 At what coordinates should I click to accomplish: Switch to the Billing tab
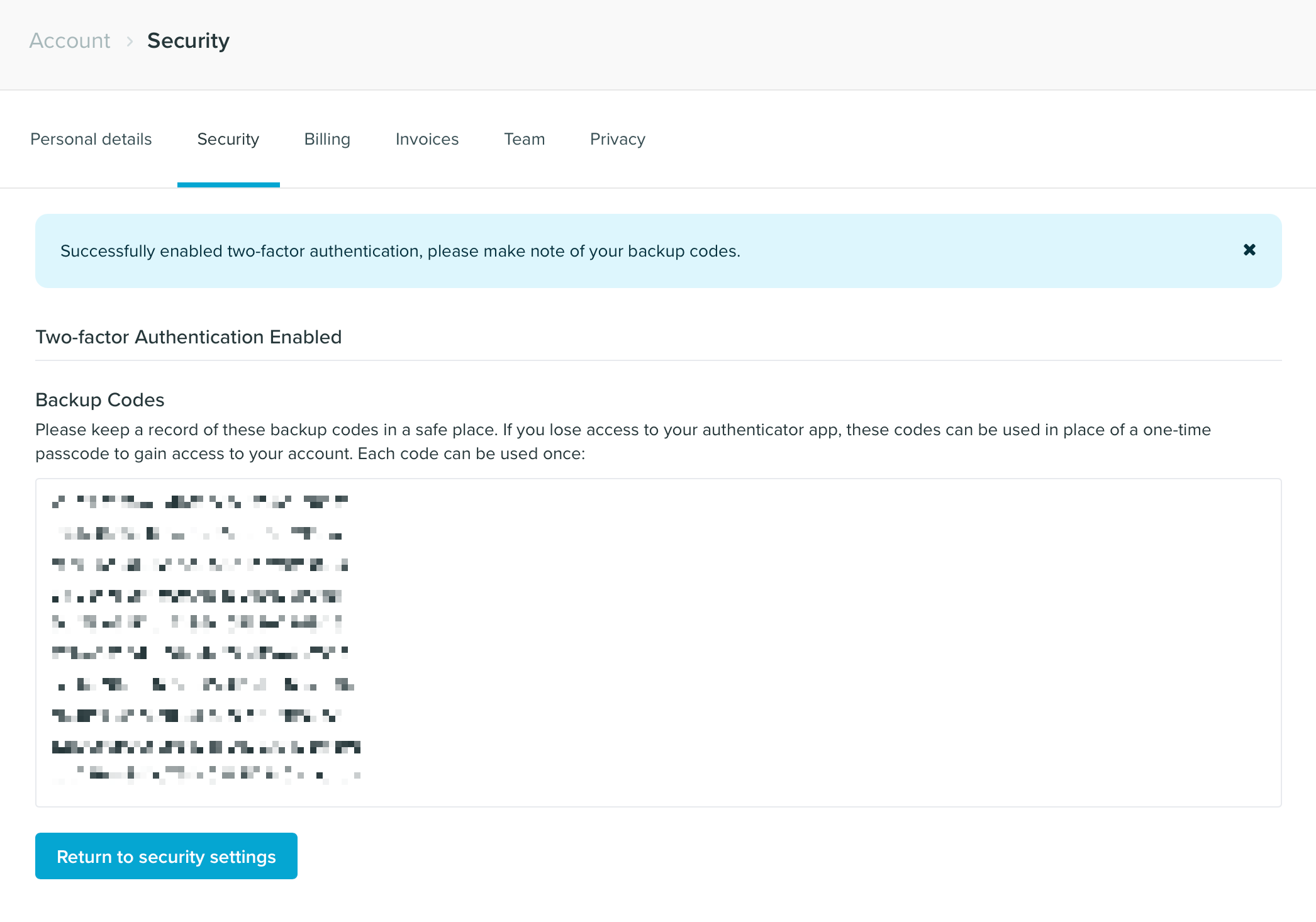click(x=327, y=139)
